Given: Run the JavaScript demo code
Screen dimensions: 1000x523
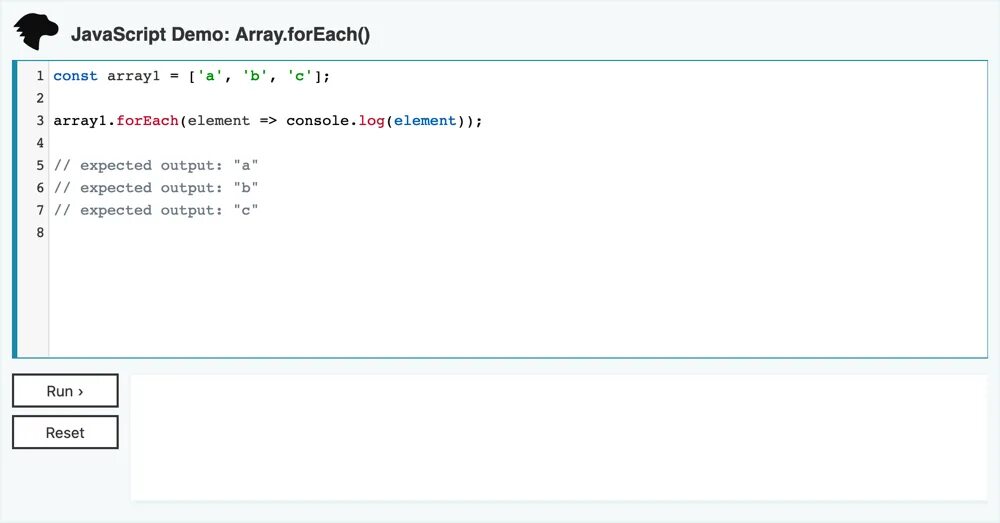Looking at the screenshot, I should (65, 390).
